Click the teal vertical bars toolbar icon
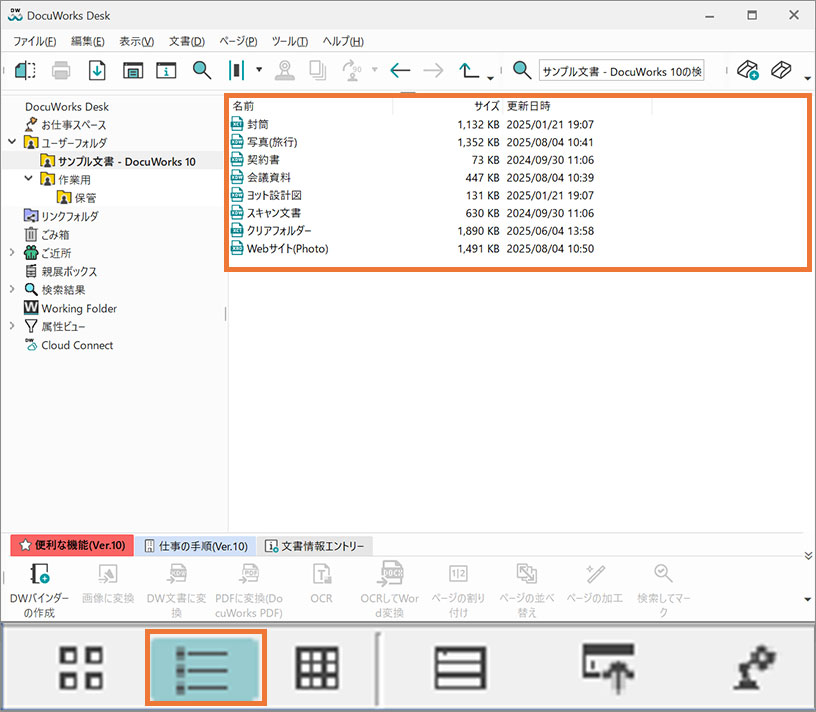 pos(236,70)
